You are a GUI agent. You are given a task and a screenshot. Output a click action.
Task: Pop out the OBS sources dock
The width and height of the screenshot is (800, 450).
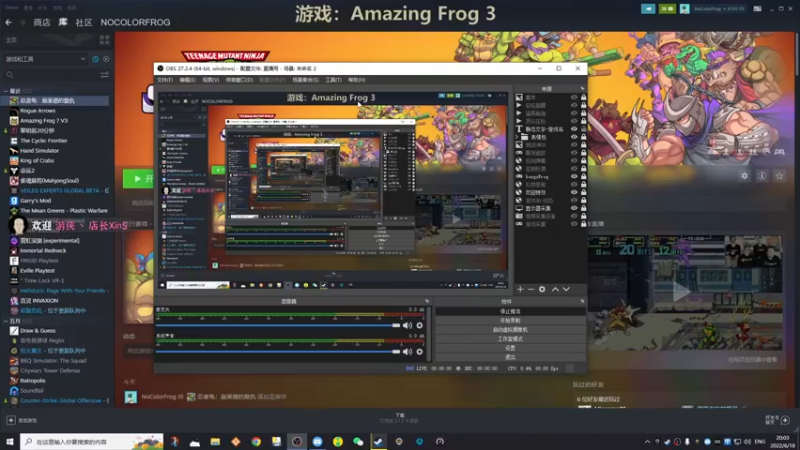582,89
